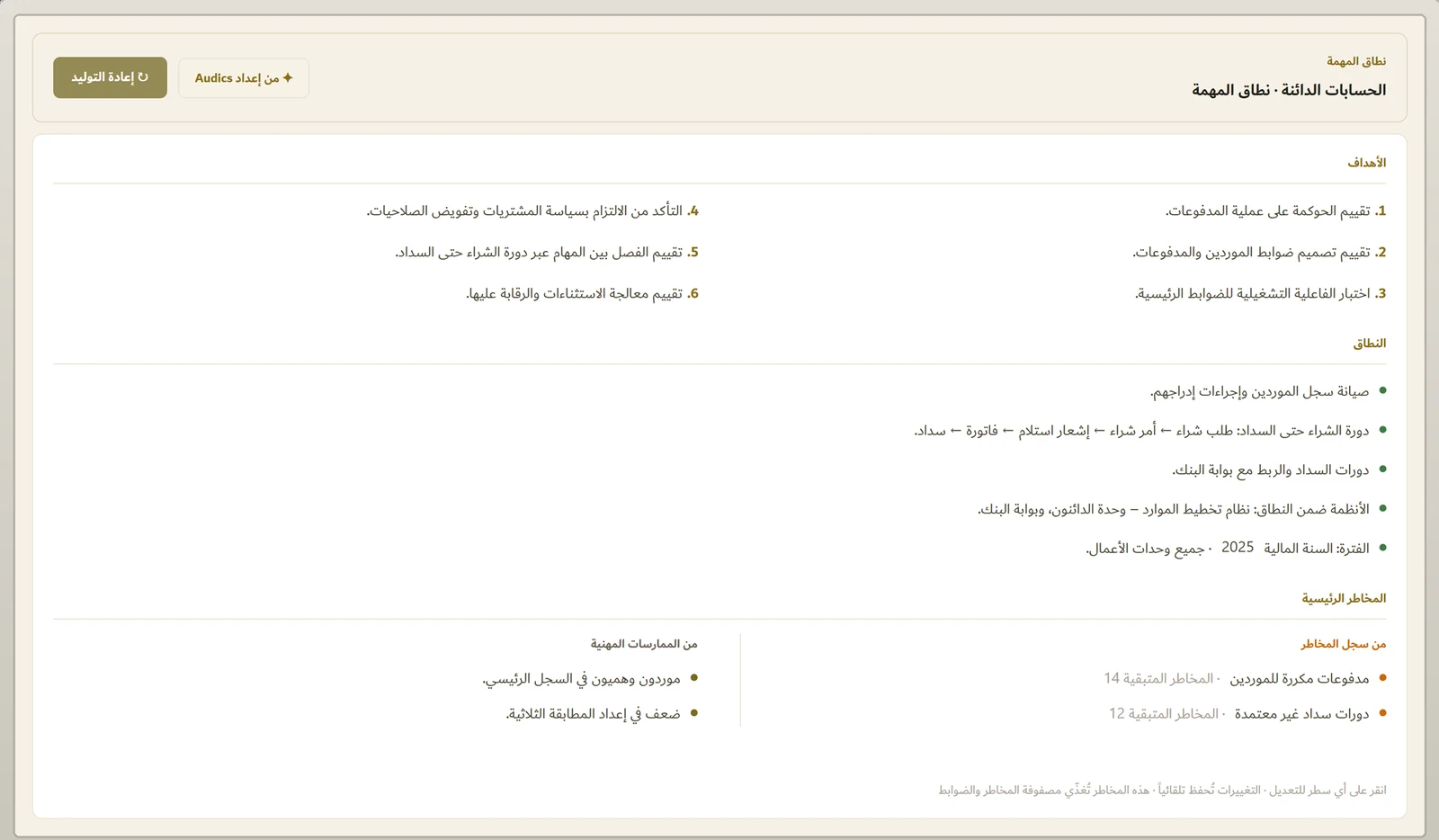
Task: Click risk دورات سداد غير معتمدة
Action: (x=1301, y=713)
